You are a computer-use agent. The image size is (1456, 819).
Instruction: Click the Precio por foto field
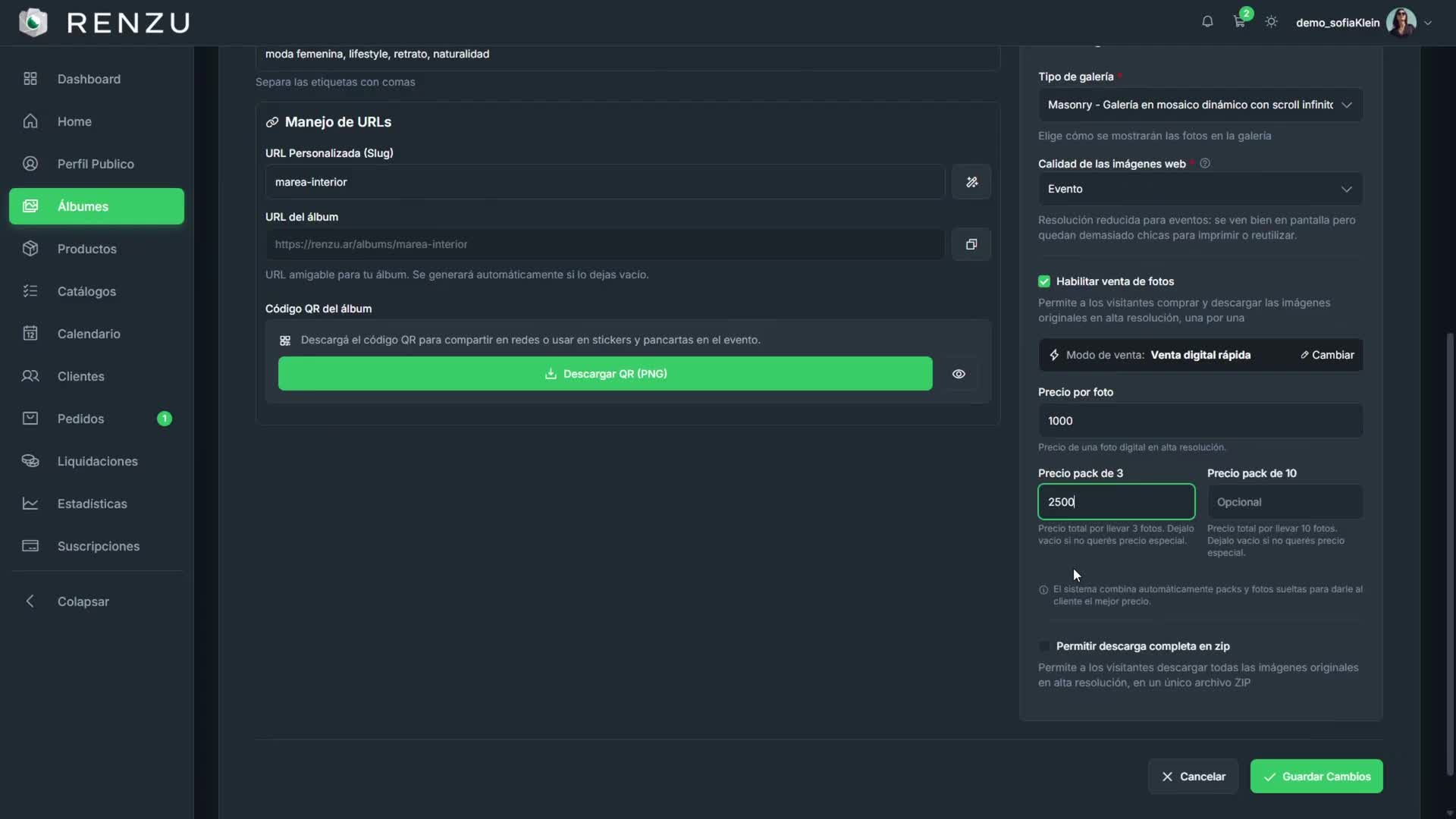coord(1200,421)
